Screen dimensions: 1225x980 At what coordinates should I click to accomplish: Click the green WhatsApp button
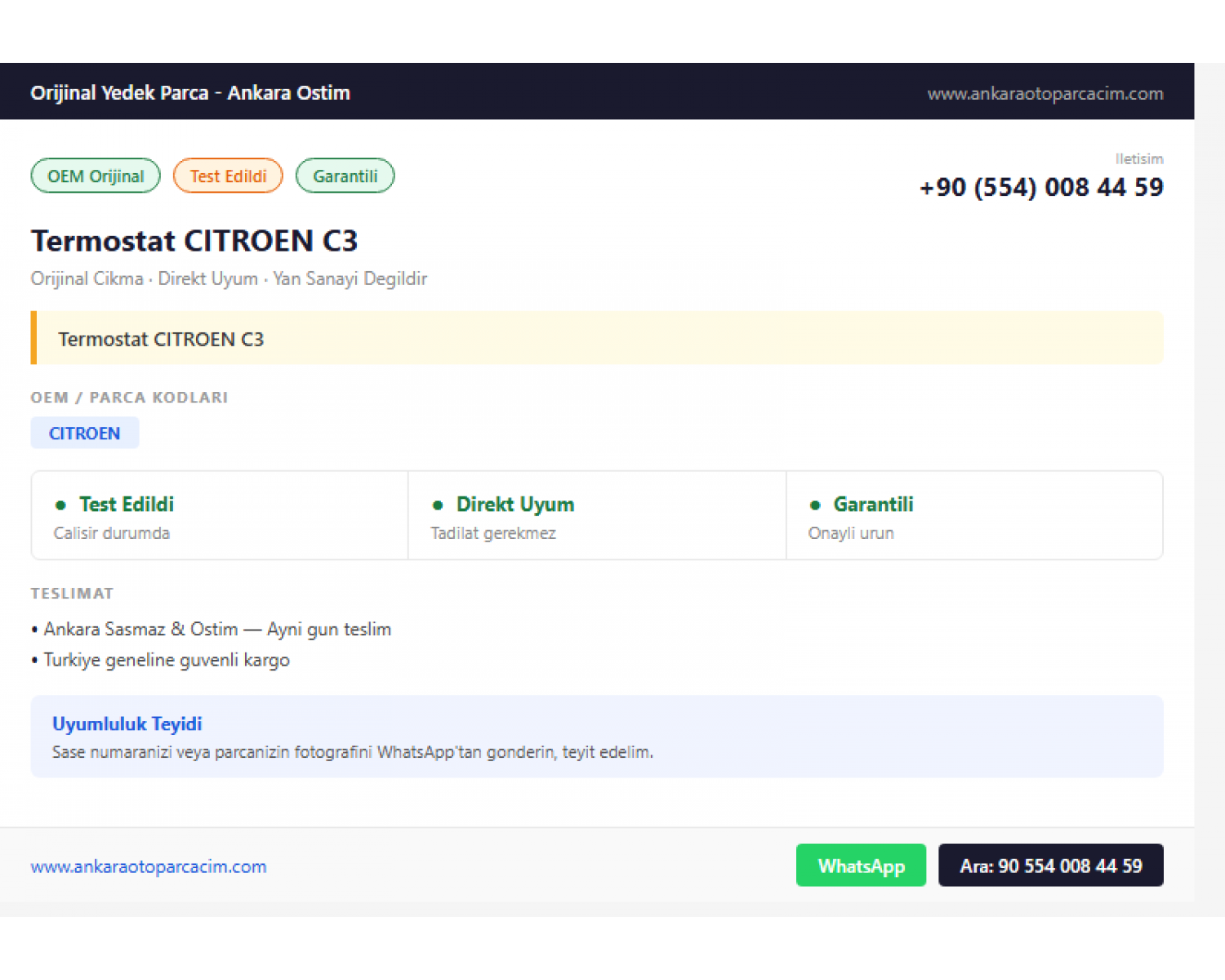click(861, 865)
